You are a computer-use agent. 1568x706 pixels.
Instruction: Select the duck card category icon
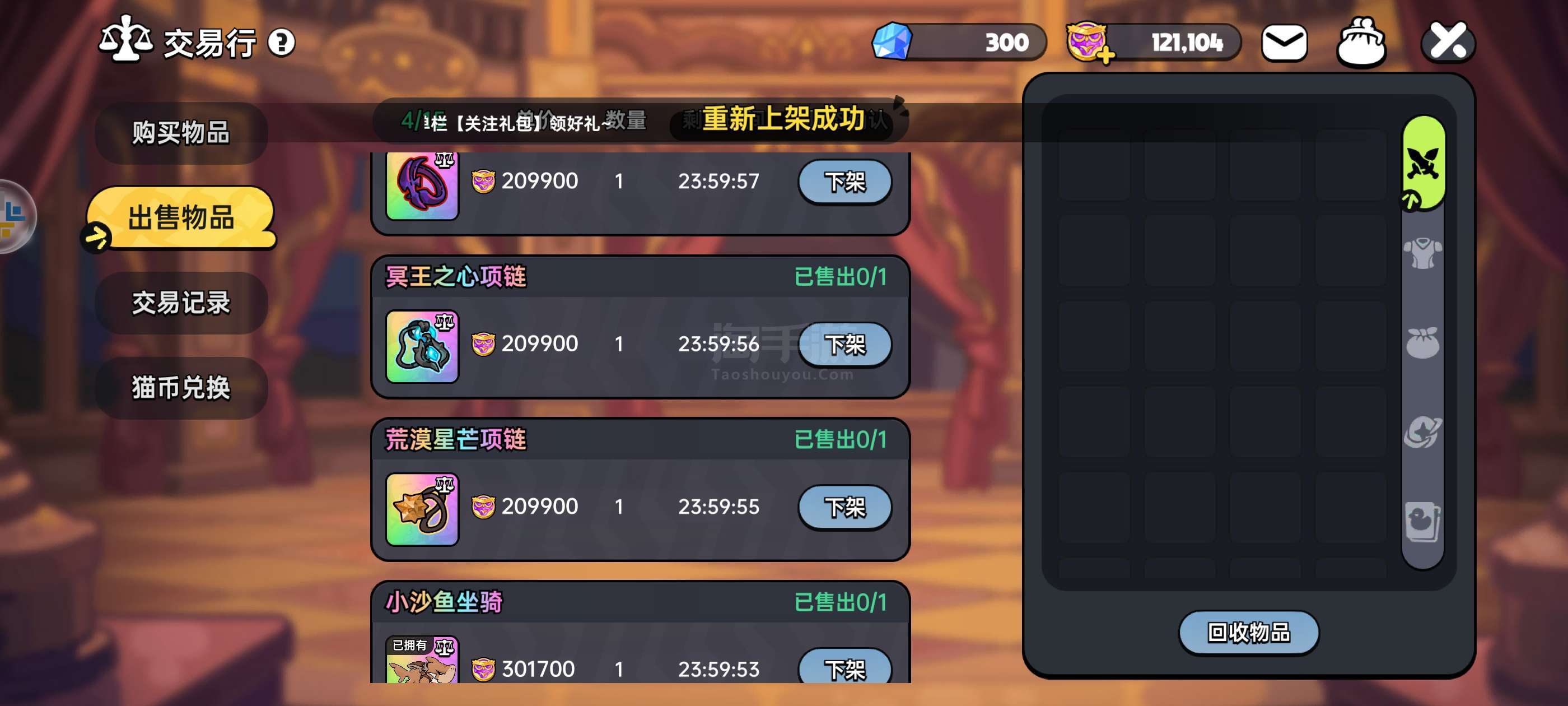(x=1422, y=522)
